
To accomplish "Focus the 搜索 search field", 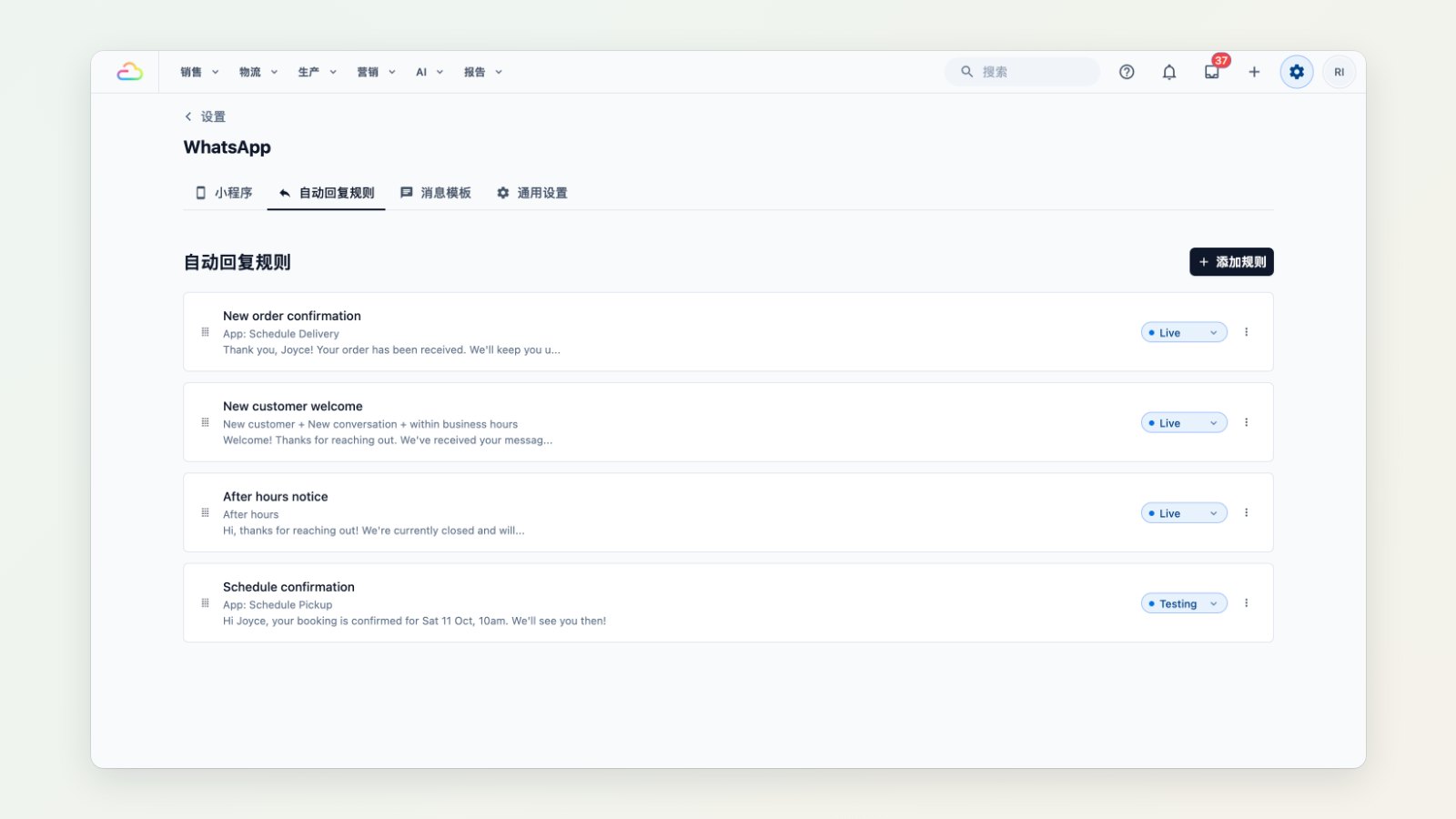I will (x=1022, y=72).
